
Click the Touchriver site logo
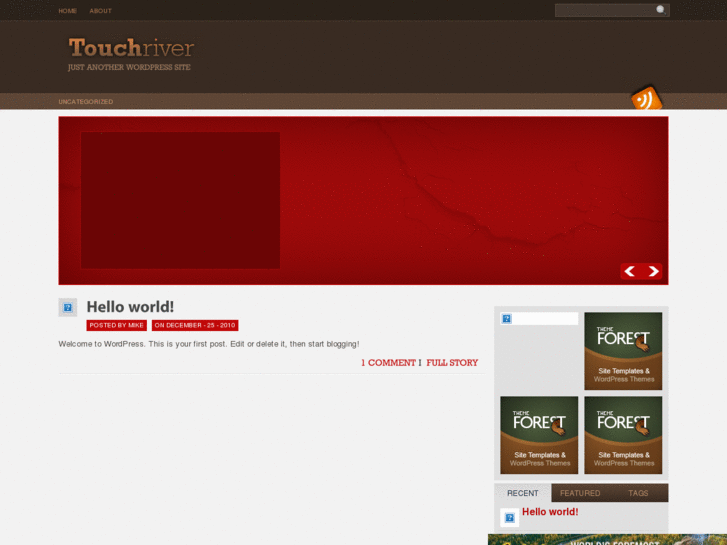(131, 48)
